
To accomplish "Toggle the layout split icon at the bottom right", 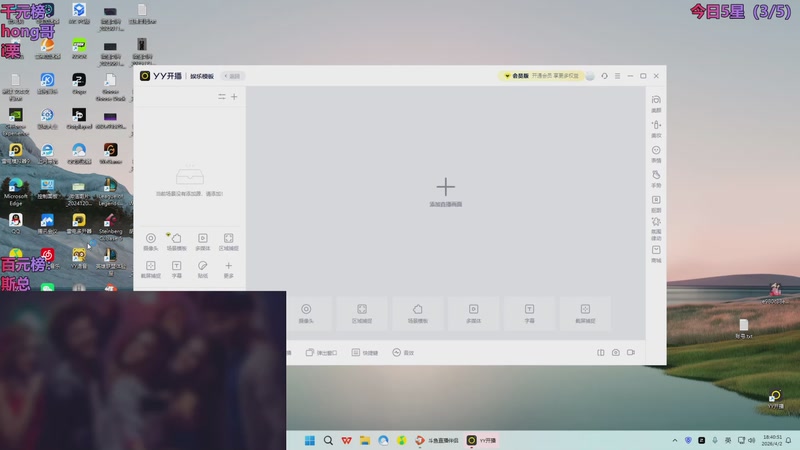I will [x=601, y=353].
